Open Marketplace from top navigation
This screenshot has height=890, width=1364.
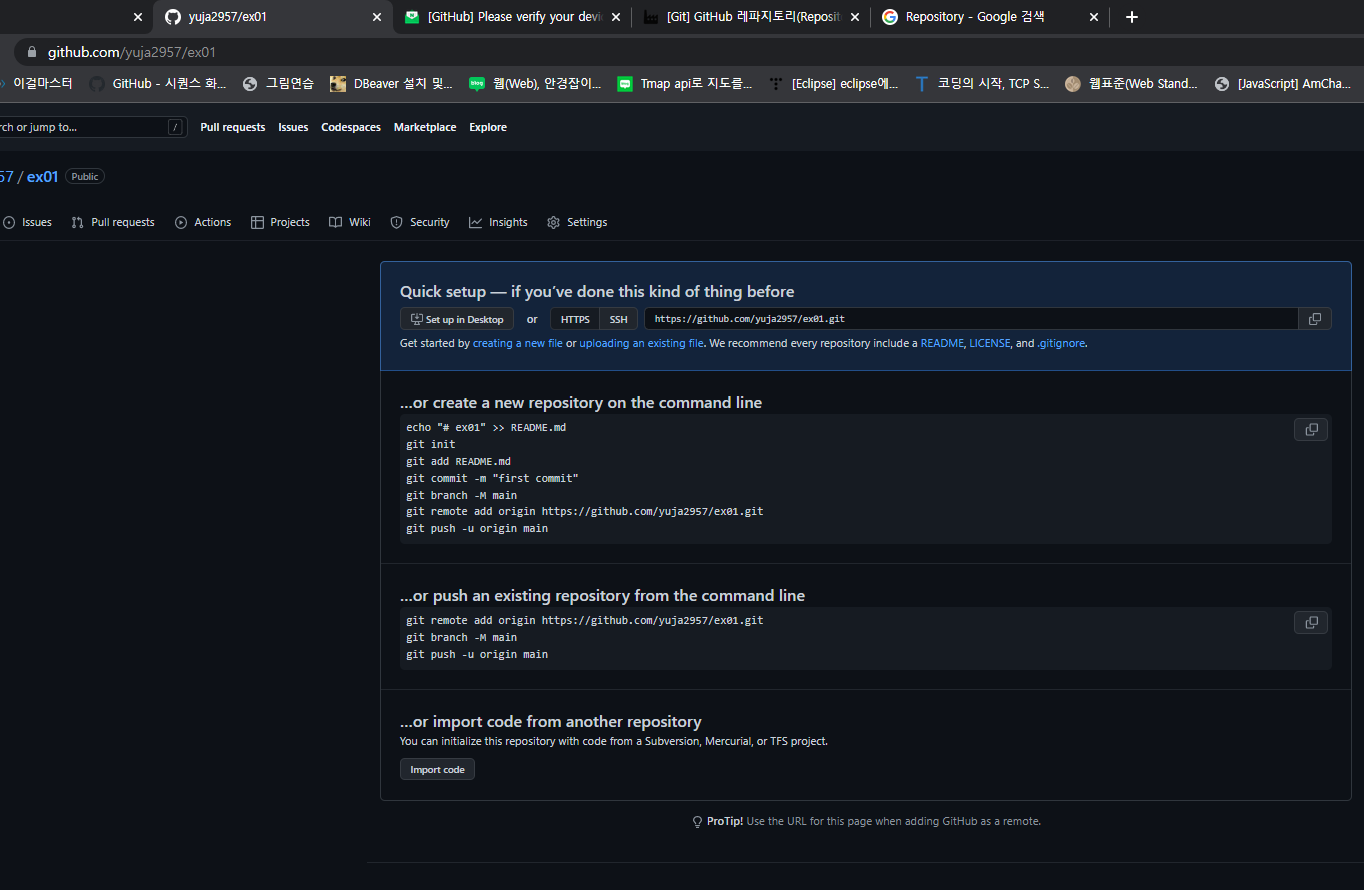click(x=425, y=127)
